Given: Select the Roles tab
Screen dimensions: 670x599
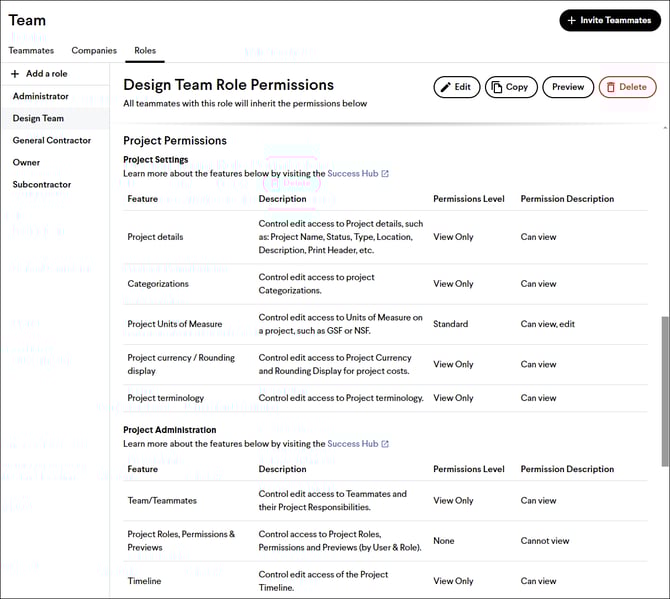Looking at the screenshot, I should click(x=145, y=51).
